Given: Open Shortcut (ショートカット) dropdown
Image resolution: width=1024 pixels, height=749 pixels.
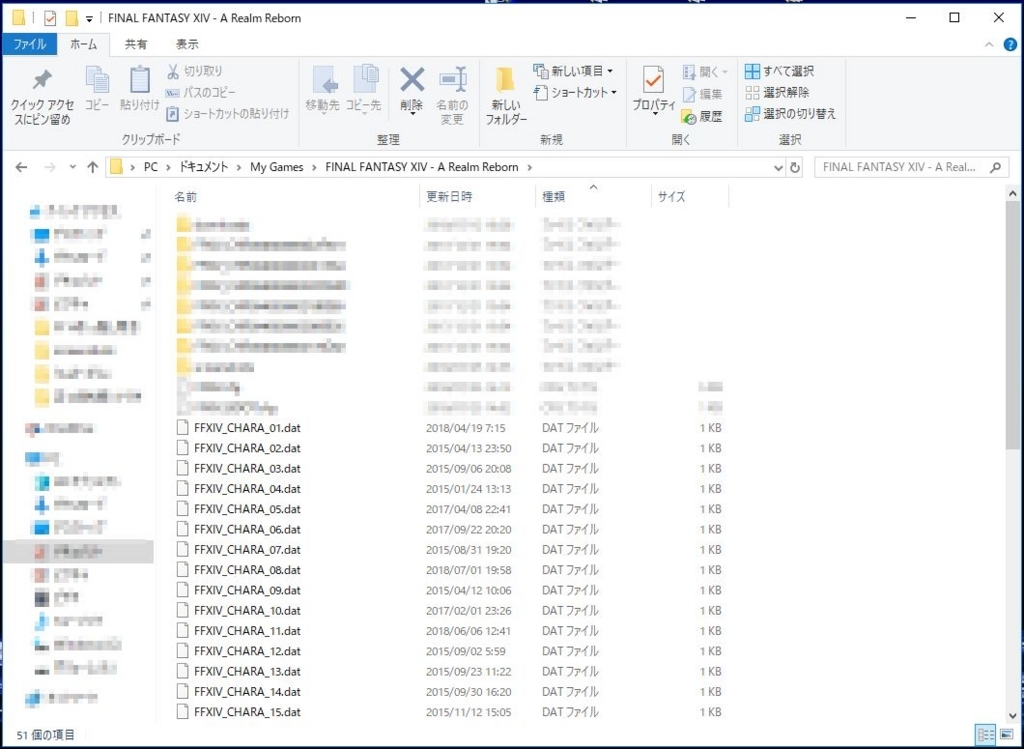Looking at the screenshot, I should click(x=575, y=92).
